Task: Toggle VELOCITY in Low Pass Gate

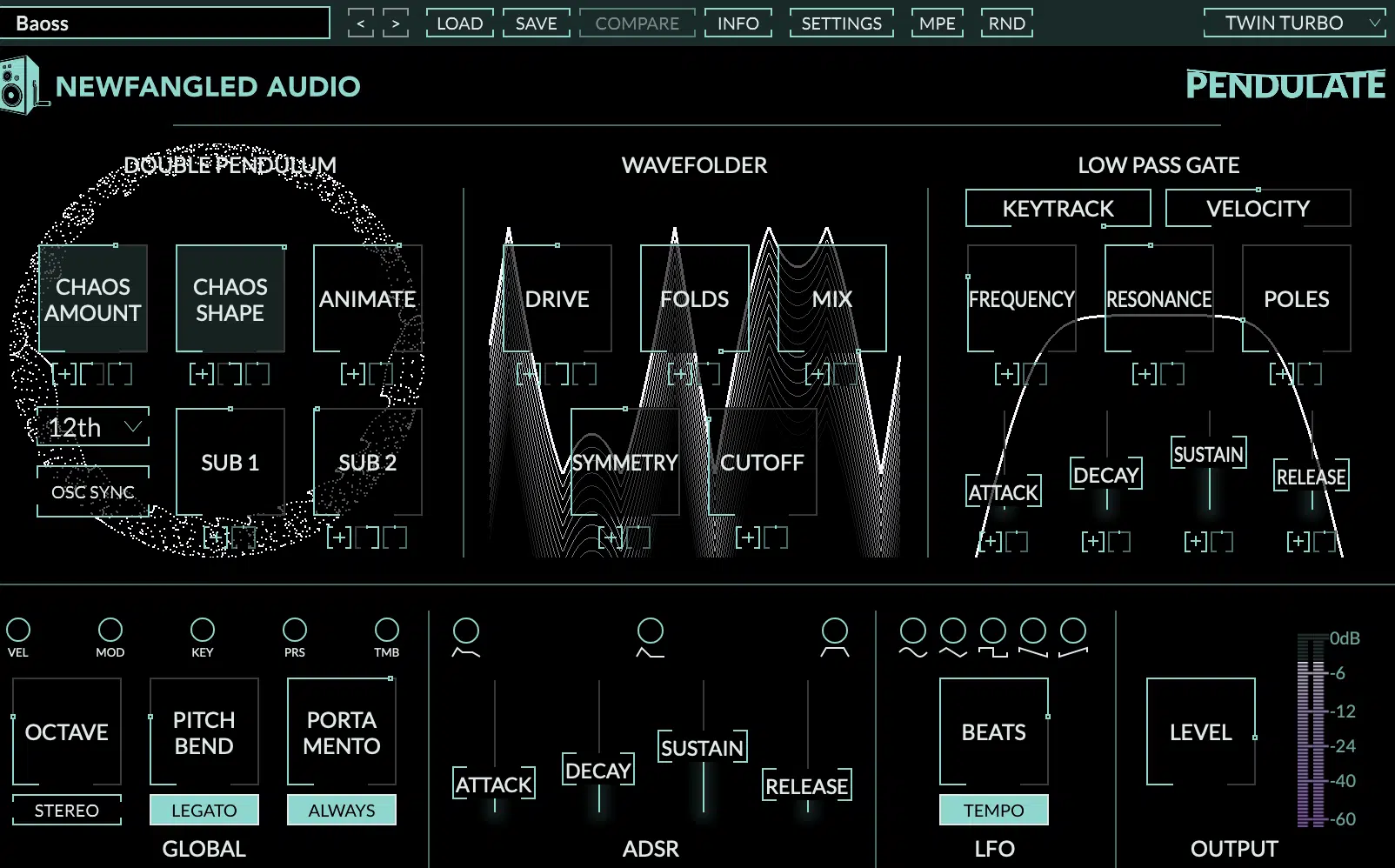Action: click(x=1258, y=209)
